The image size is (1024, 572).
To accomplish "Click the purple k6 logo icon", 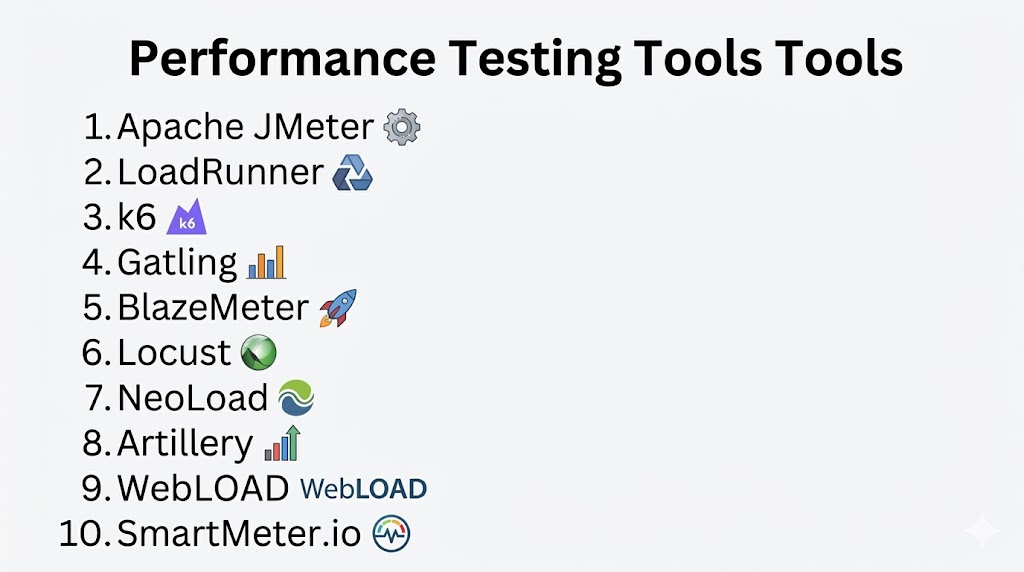I will [186, 218].
